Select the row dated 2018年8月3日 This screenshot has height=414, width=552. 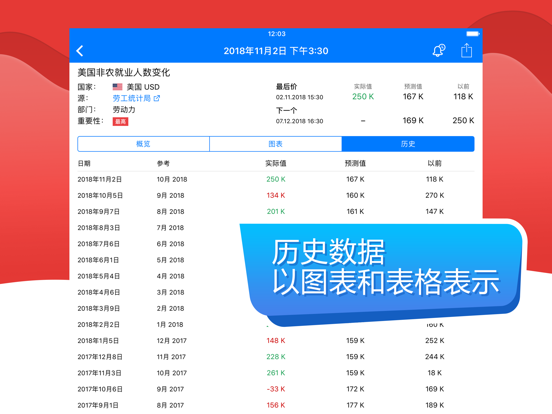pos(276,228)
